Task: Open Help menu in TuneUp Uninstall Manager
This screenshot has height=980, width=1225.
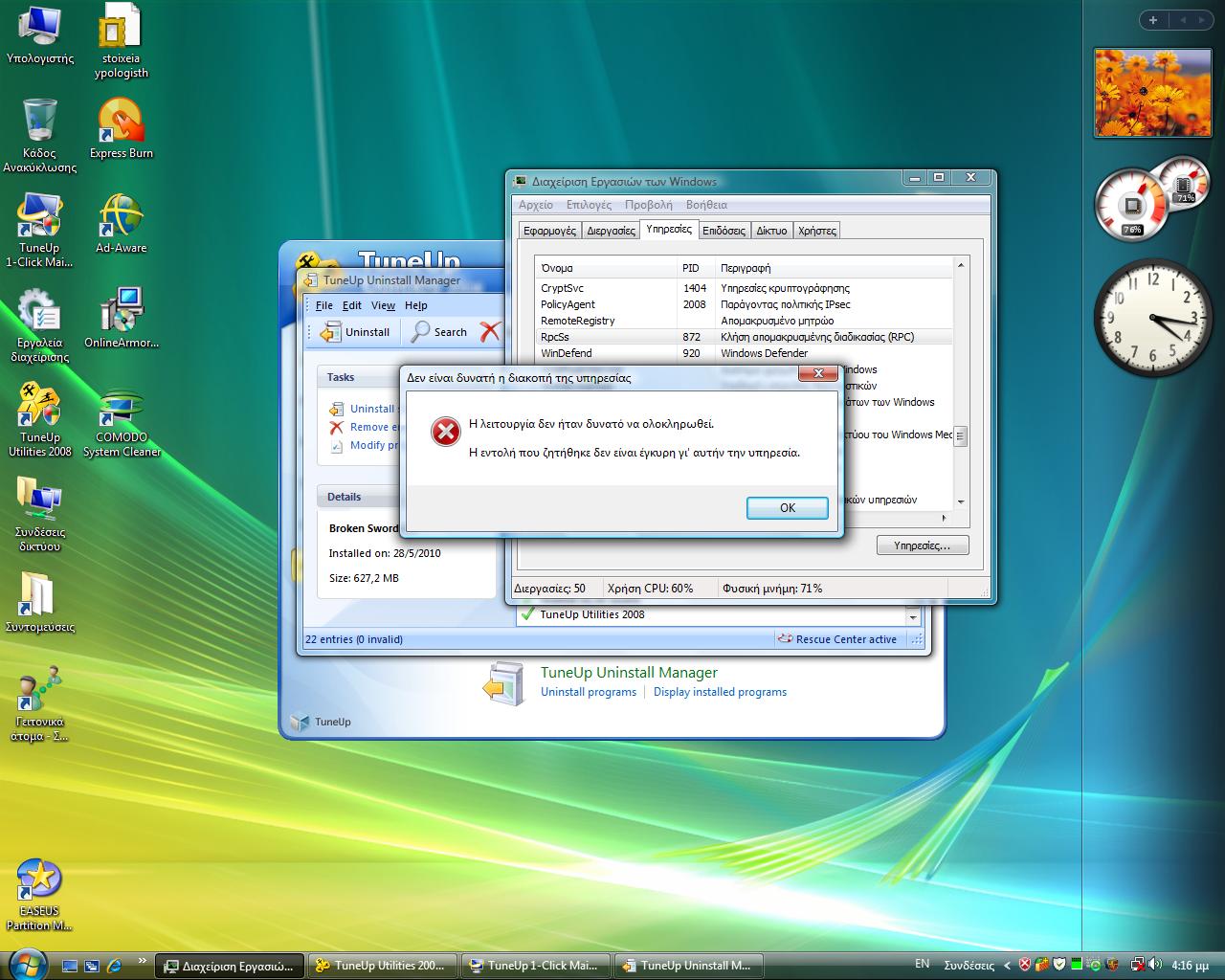Action: coord(415,305)
